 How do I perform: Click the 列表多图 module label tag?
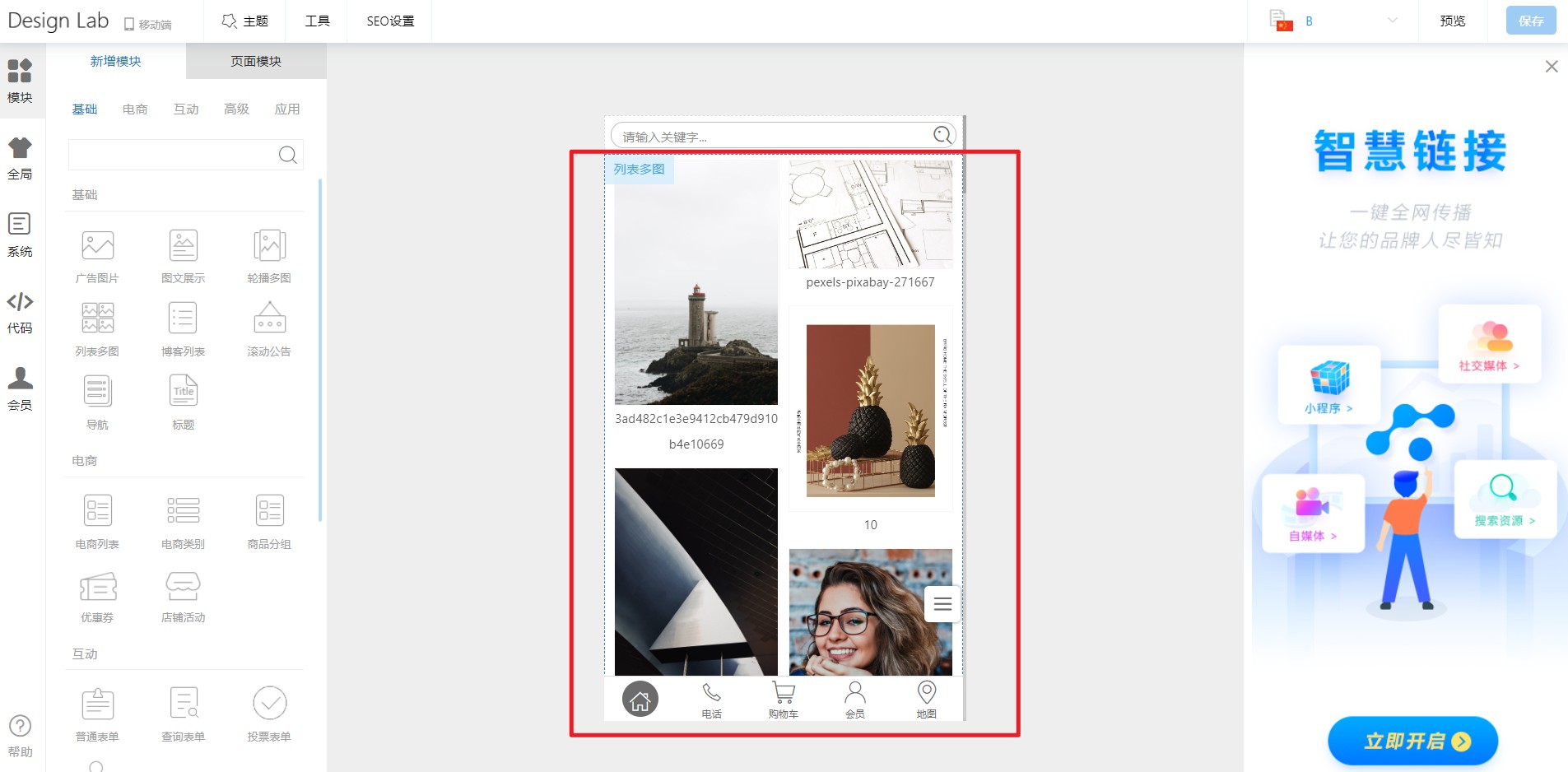640,170
